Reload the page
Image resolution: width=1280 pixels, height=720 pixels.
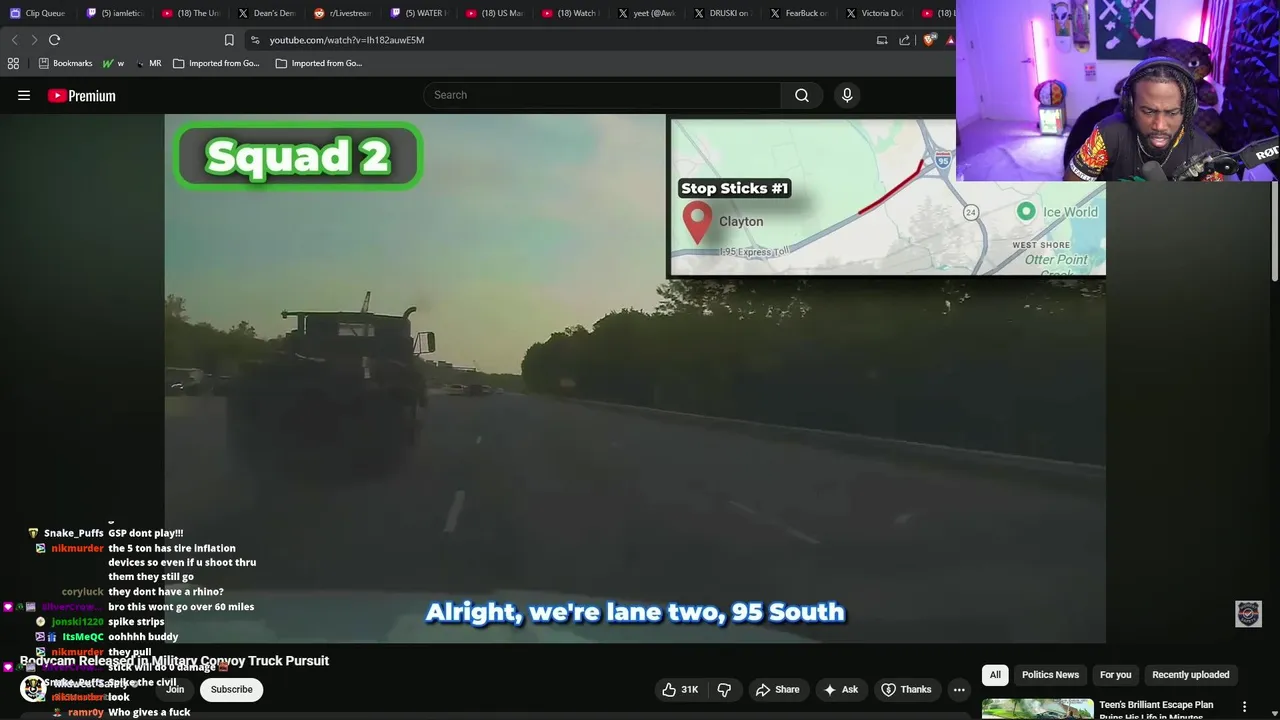click(x=54, y=40)
